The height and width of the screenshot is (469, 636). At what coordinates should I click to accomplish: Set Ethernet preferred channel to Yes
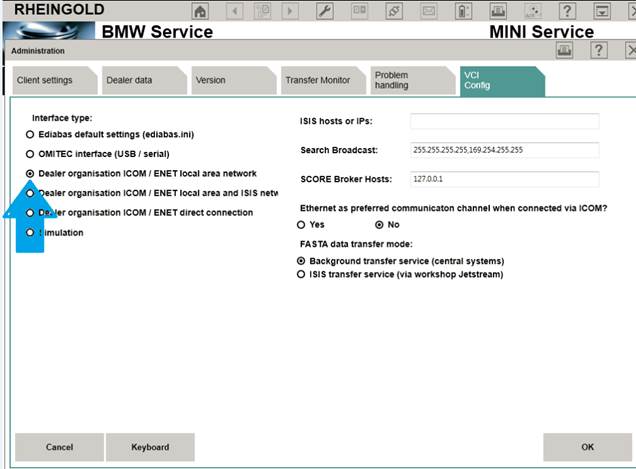coord(301,225)
